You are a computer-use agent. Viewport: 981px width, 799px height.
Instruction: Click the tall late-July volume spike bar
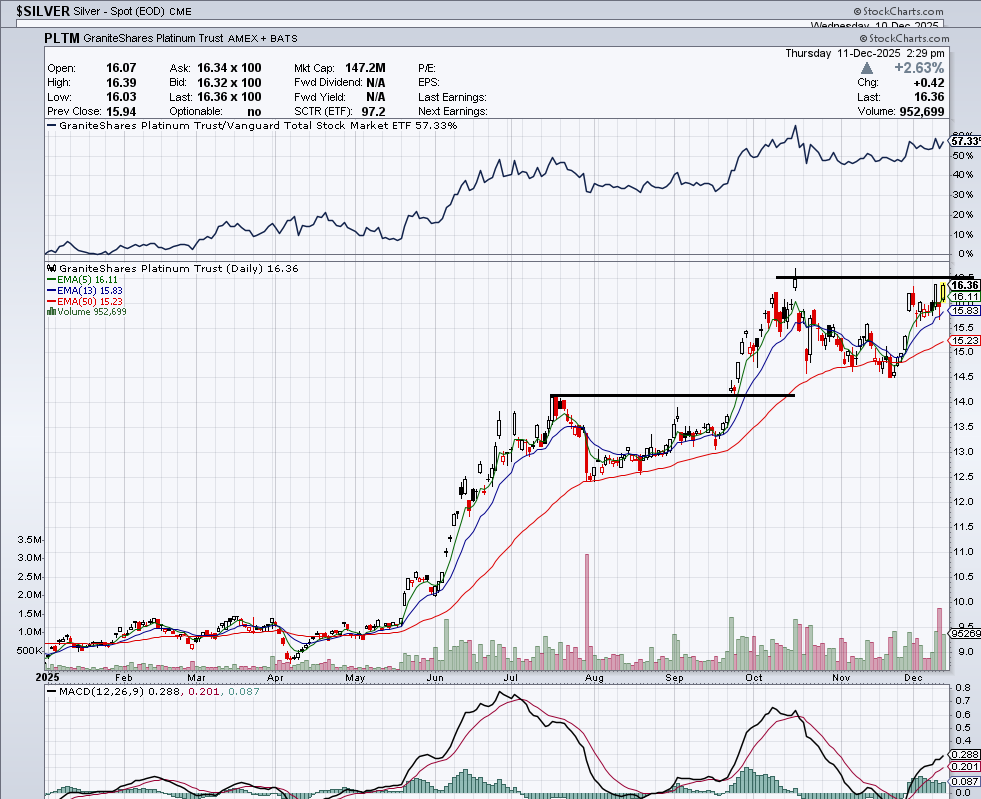[587, 612]
